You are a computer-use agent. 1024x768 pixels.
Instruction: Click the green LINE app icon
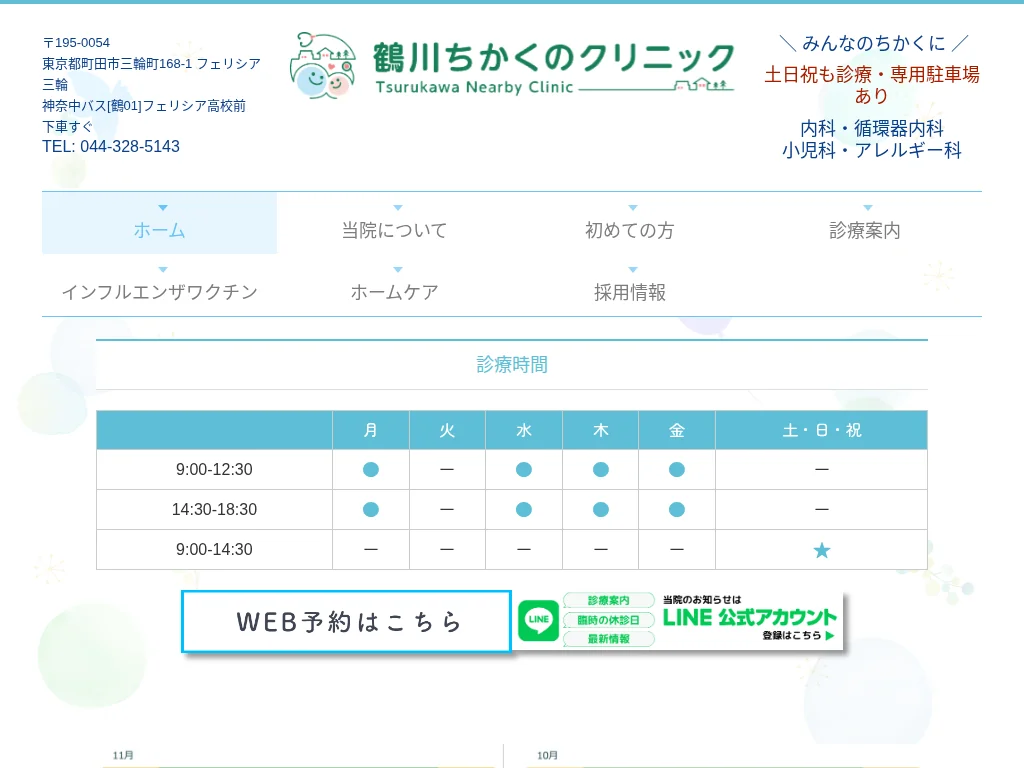[538, 620]
